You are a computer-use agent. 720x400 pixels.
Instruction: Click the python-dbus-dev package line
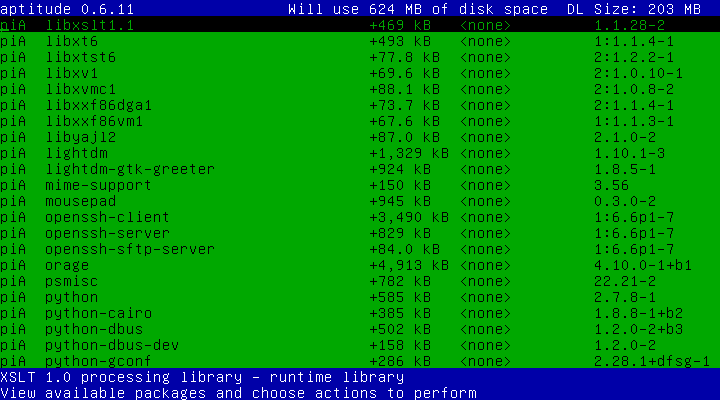[x=105, y=345]
